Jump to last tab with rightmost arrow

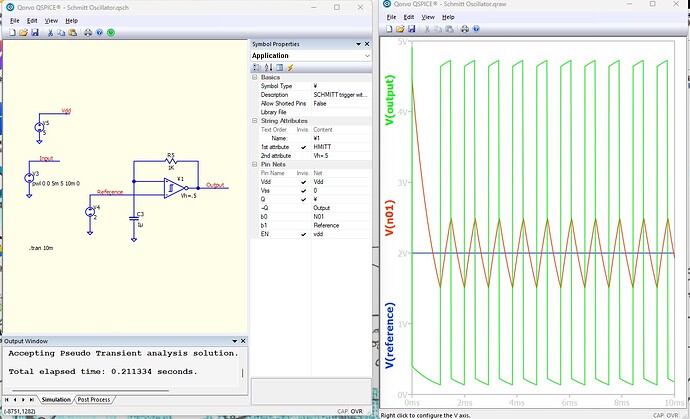pyautogui.click(x=32, y=400)
